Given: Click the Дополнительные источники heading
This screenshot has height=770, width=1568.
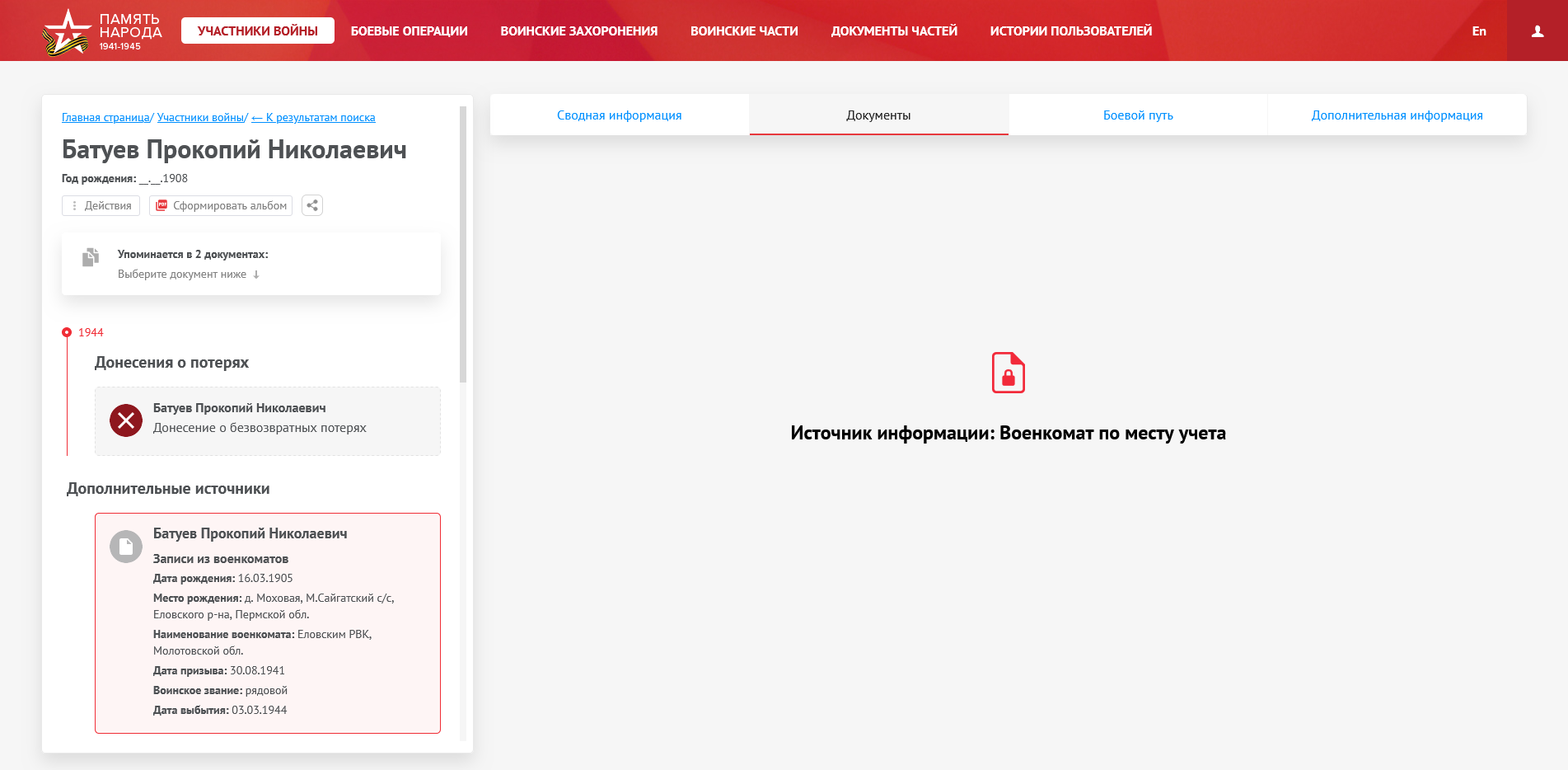Looking at the screenshot, I should 168,488.
